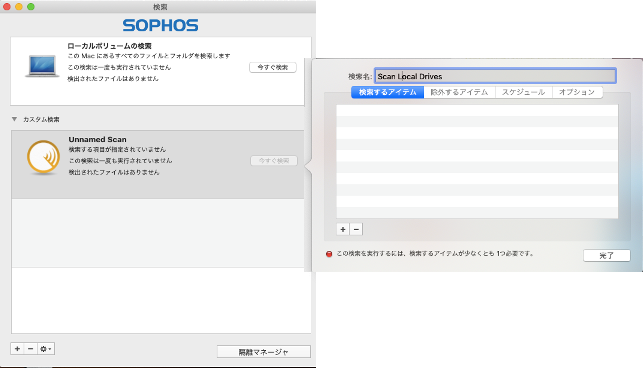Switch to 除外するアイテム tab
Viewport: 643px width, 368px height.
click(459, 92)
